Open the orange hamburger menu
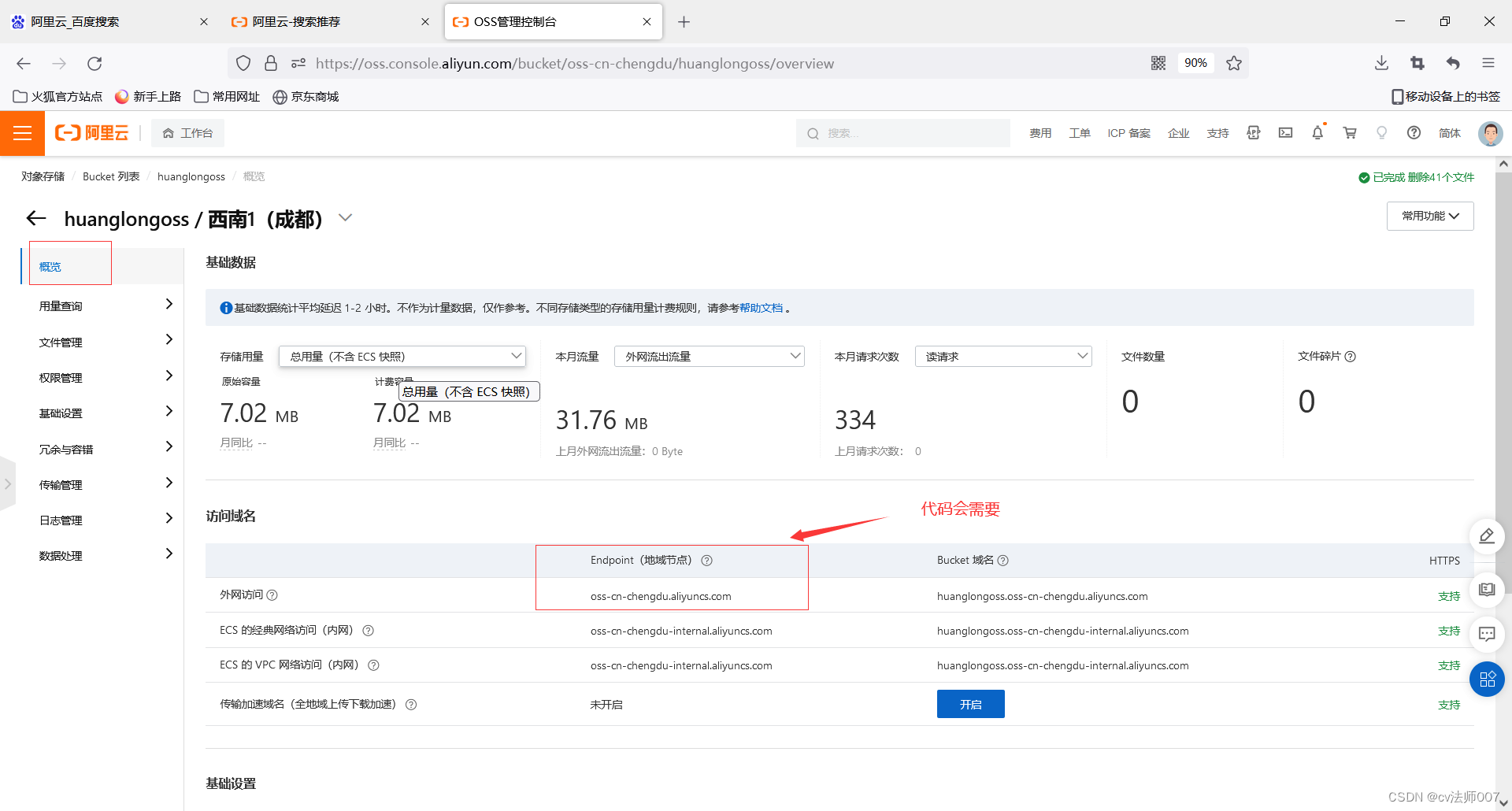 (22, 133)
